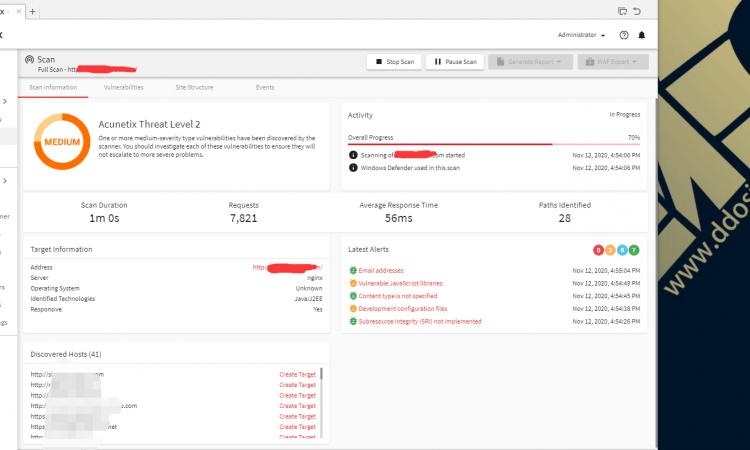This screenshot has width=750, height=450.
Task: Open the notifications bell icon
Action: [x=642, y=35]
